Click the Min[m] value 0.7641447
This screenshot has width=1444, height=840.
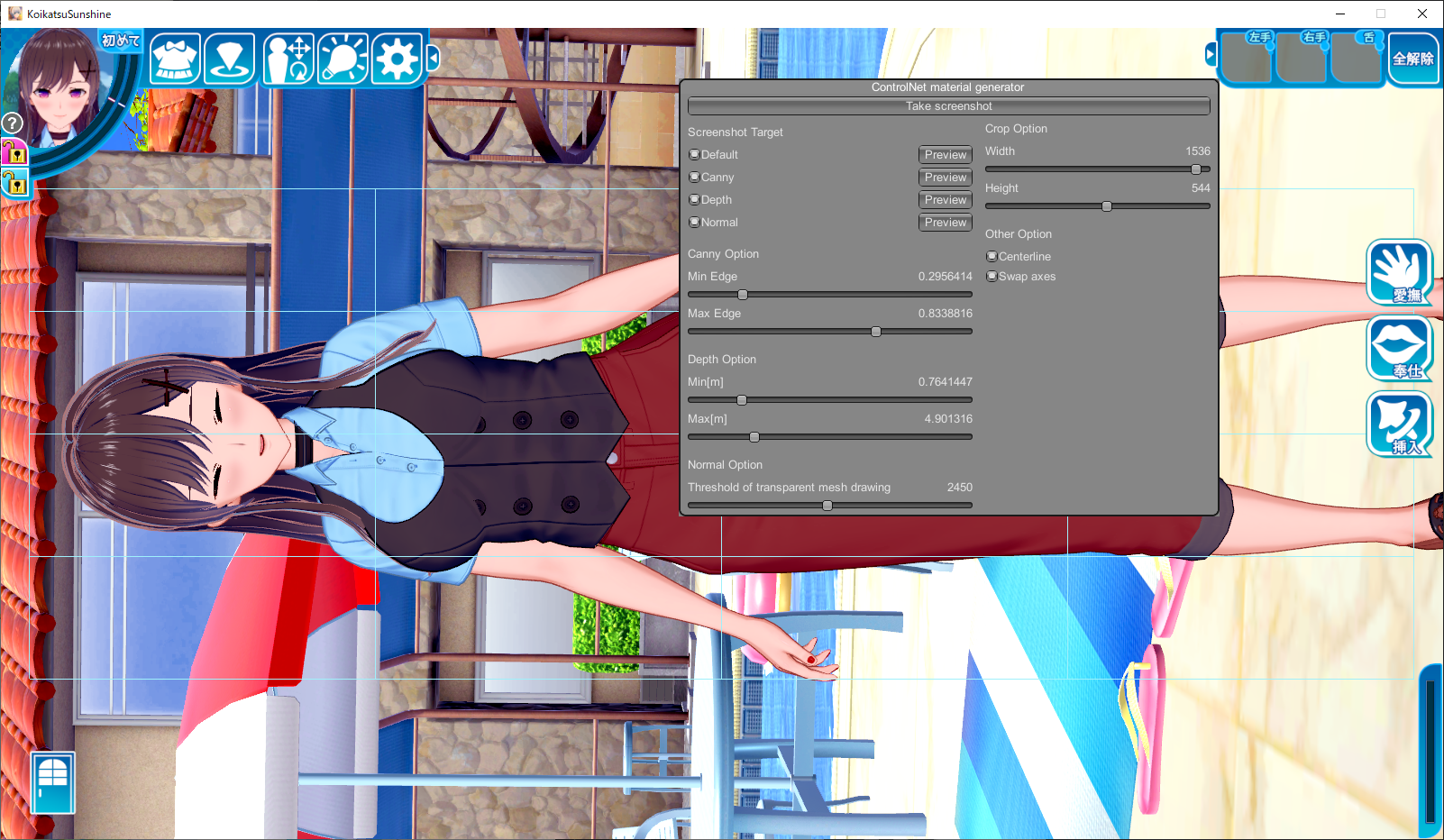[946, 382]
